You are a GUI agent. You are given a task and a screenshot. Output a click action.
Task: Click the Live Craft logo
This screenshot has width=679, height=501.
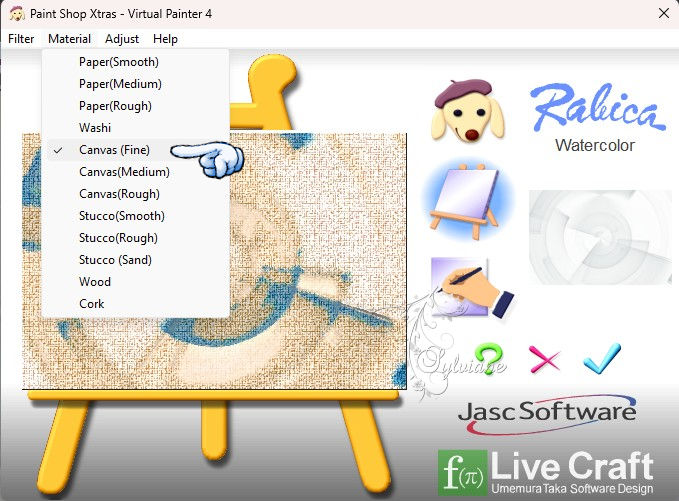[546, 473]
